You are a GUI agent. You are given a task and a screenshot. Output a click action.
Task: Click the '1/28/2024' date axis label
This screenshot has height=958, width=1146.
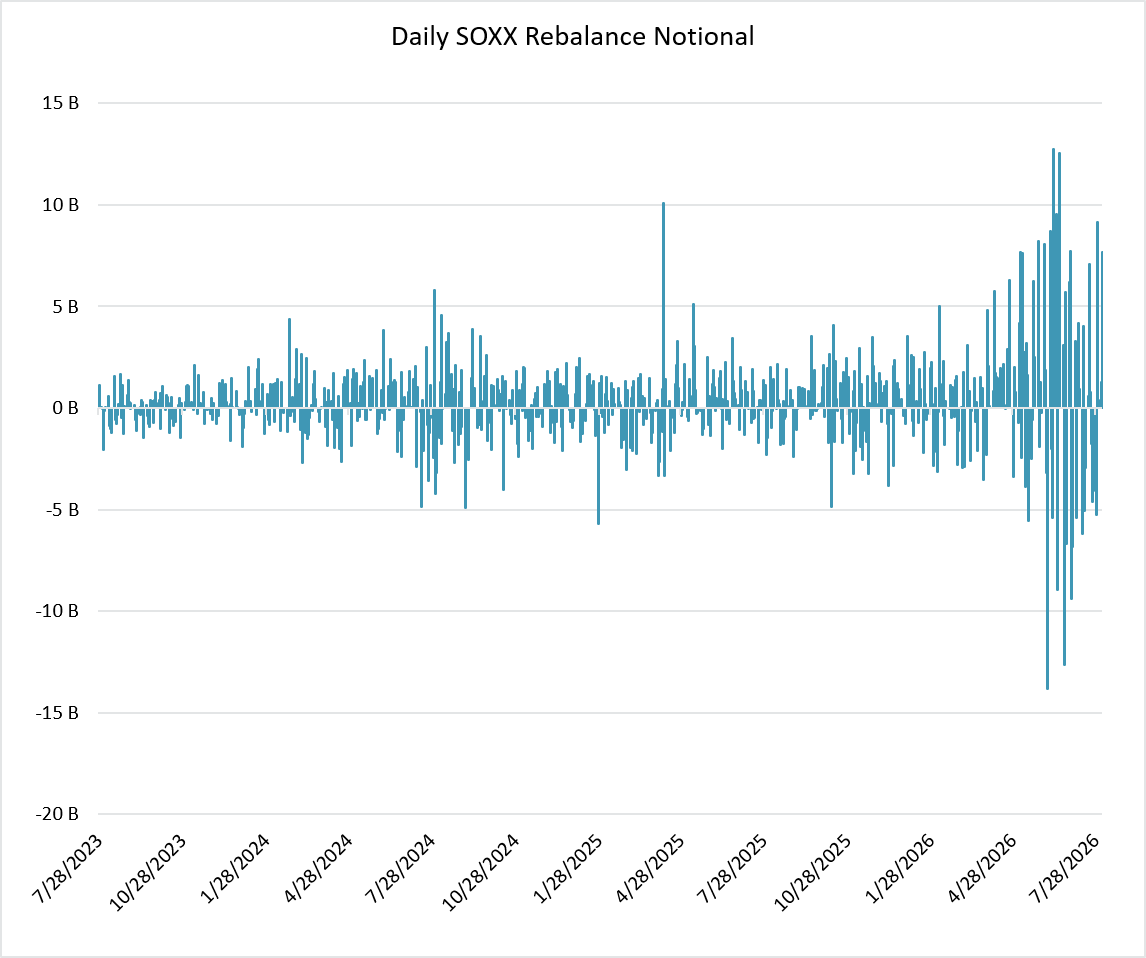pyautogui.click(x=234, y=868)
